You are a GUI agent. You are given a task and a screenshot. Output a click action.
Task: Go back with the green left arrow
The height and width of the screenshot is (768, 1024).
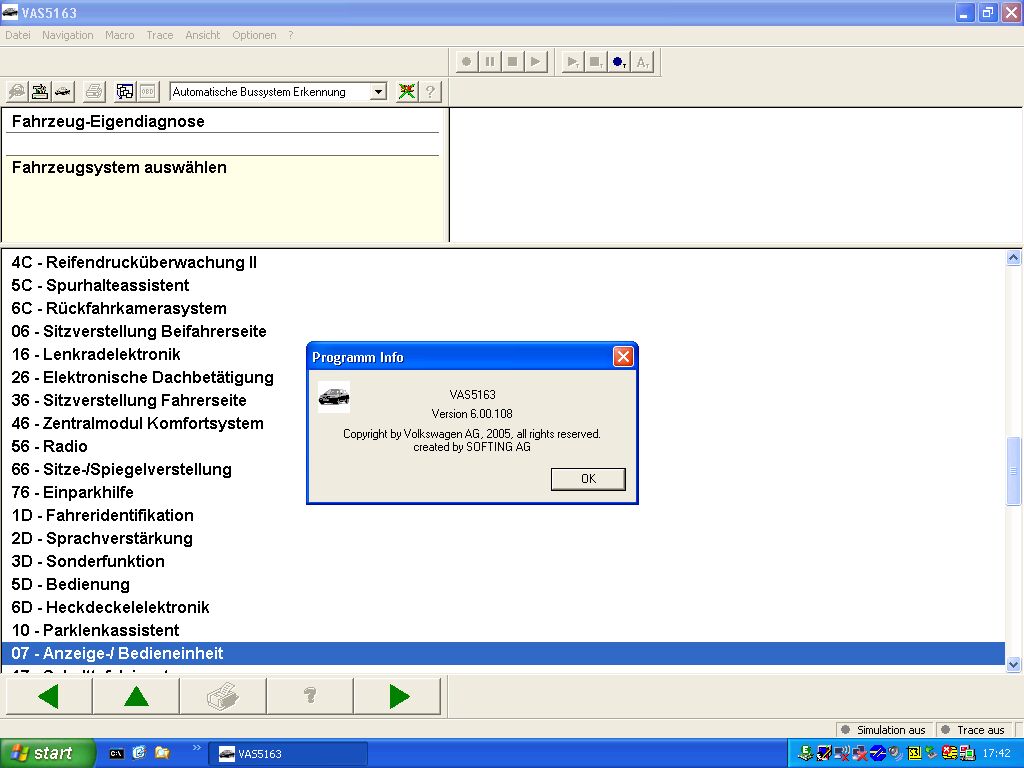pyautogui.click(x=49, y=696)
